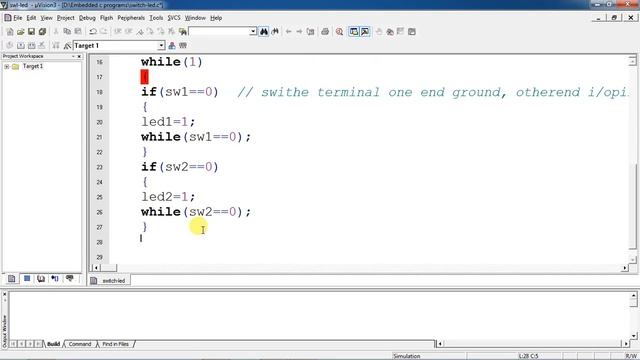Click the output window scroll down arrow
640x360 pixels.
click(633, 336)
